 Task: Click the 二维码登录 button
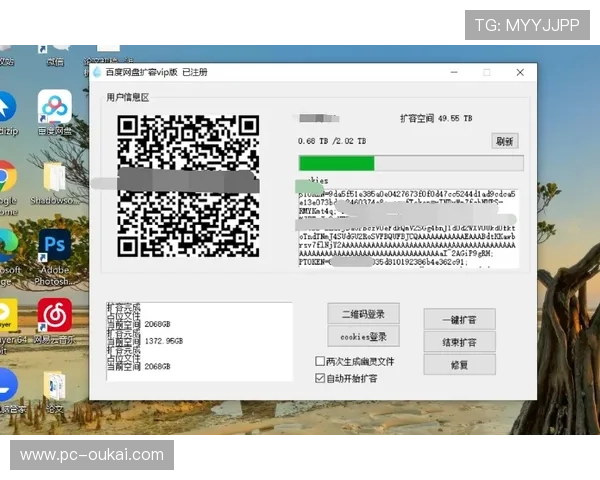[363, 314]
